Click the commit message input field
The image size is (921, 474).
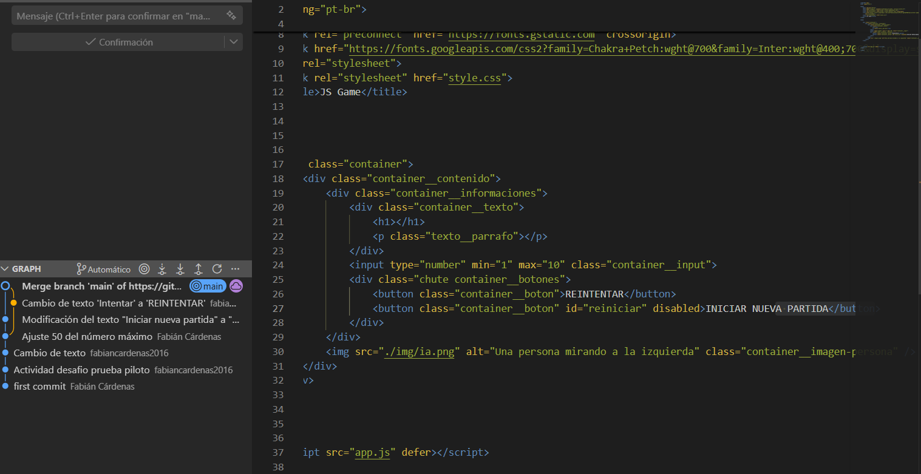point(127,16)
